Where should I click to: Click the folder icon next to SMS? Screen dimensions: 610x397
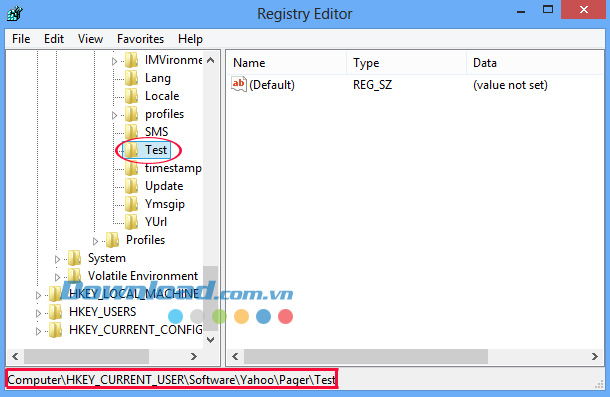(x=131, y=132)
